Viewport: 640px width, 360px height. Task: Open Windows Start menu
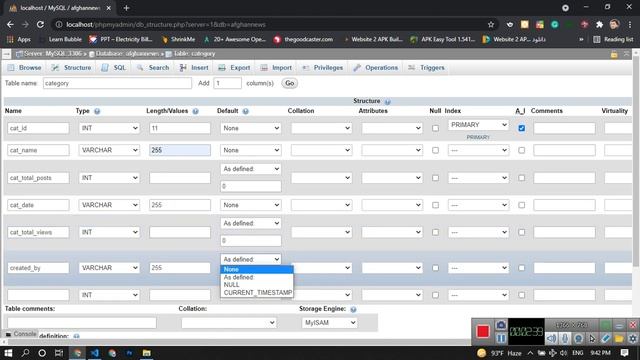[x=8, y=353]
